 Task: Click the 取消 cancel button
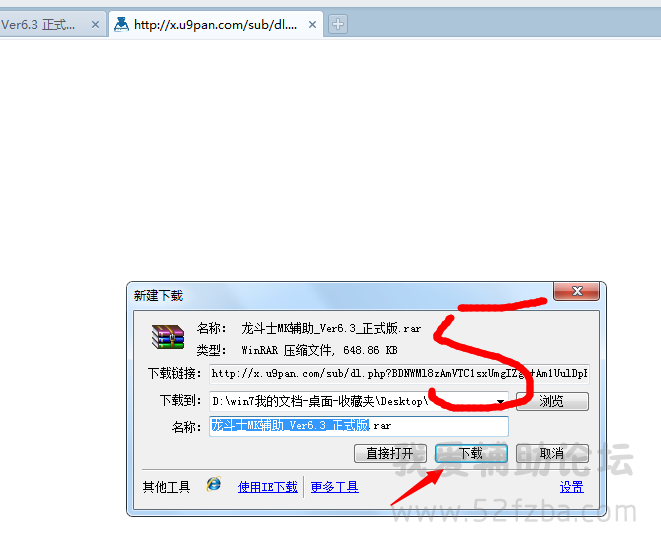[x=552, y=453]
